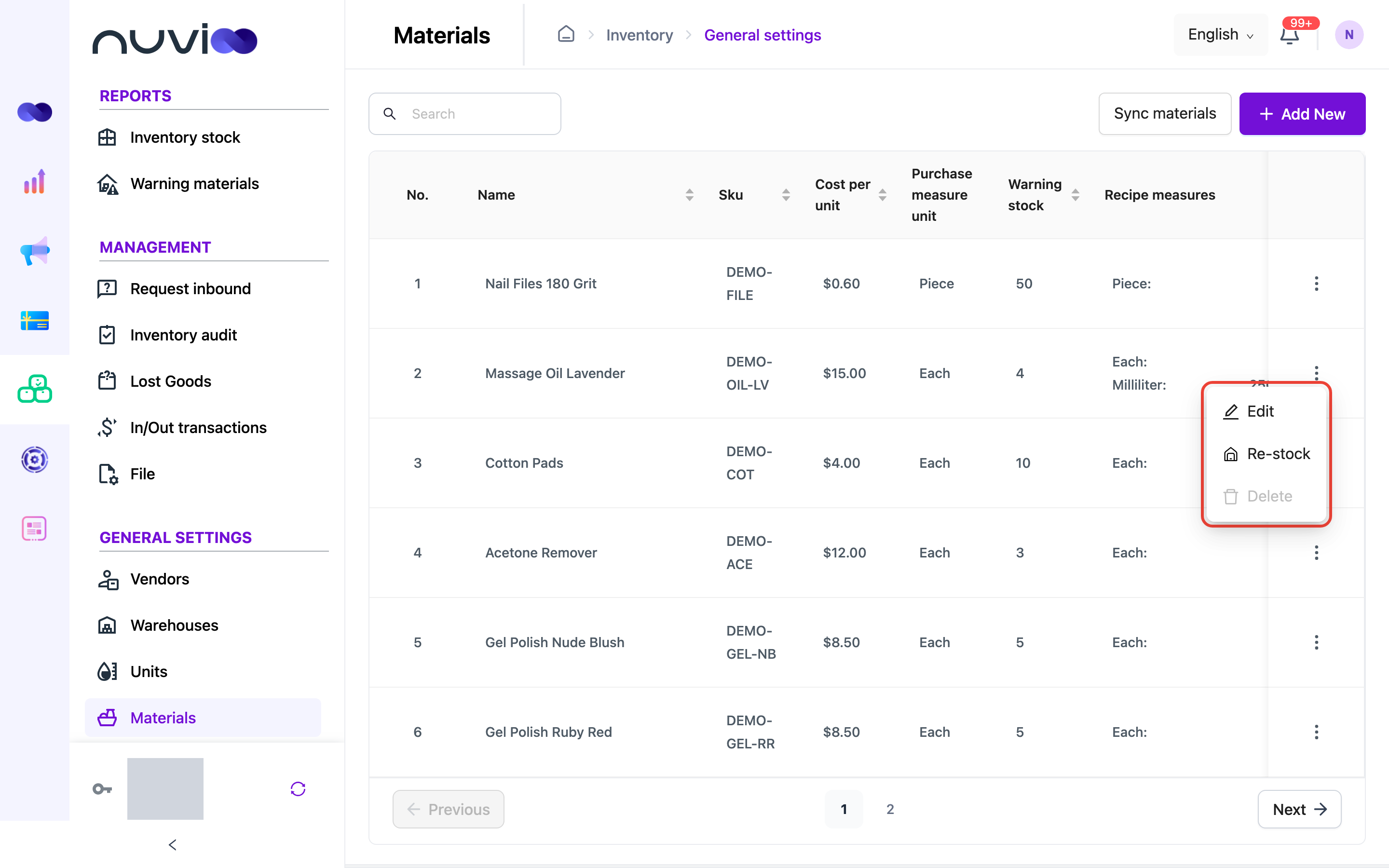1389x868 pixels.
Task: Click the refresh sync icon in the sidebar footer
Action: click(x=298, y=789)
